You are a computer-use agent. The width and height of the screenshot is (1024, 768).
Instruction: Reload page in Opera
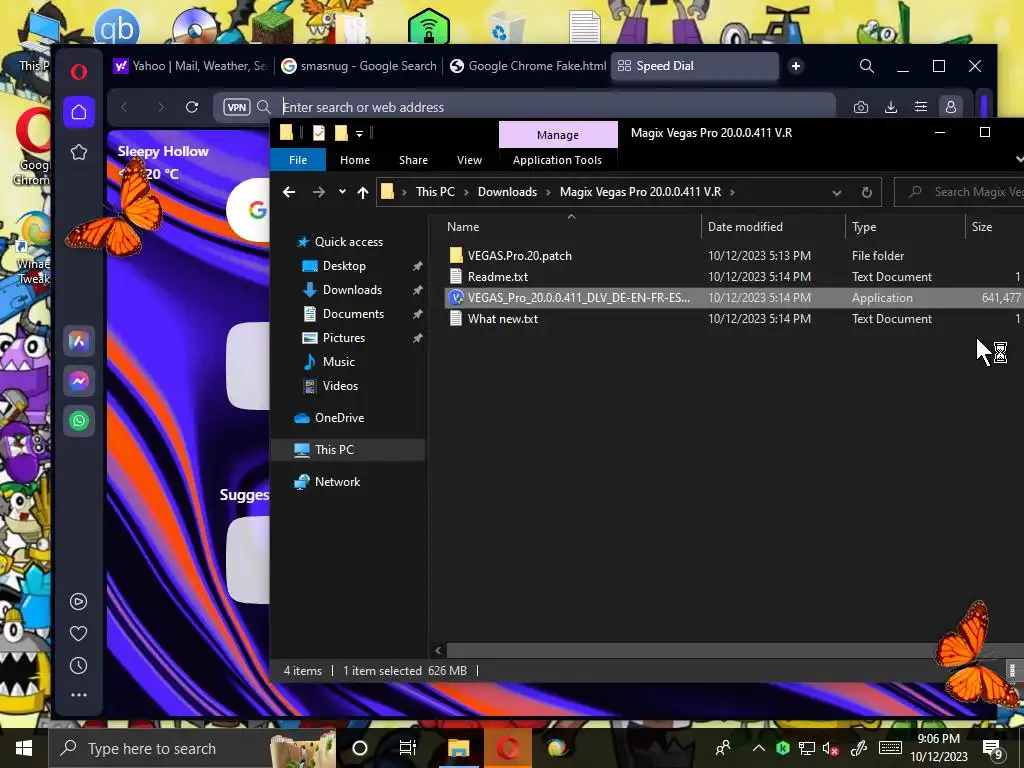[x=191, y=107]
